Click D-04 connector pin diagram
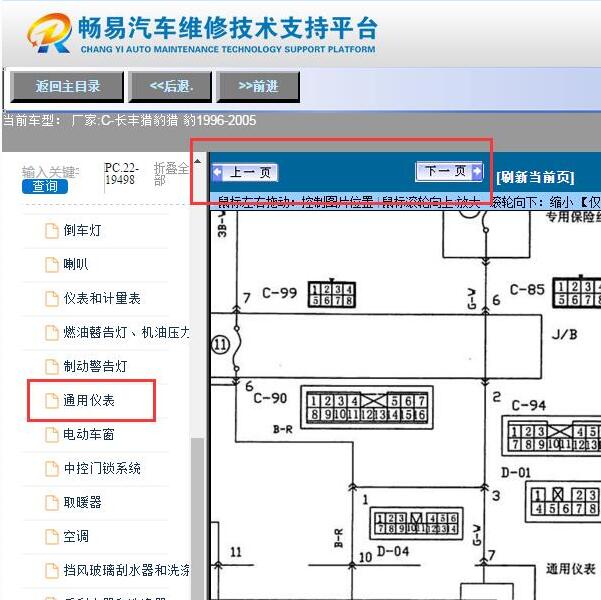Screen dimensions: 601x600 [x=416, y=523]
